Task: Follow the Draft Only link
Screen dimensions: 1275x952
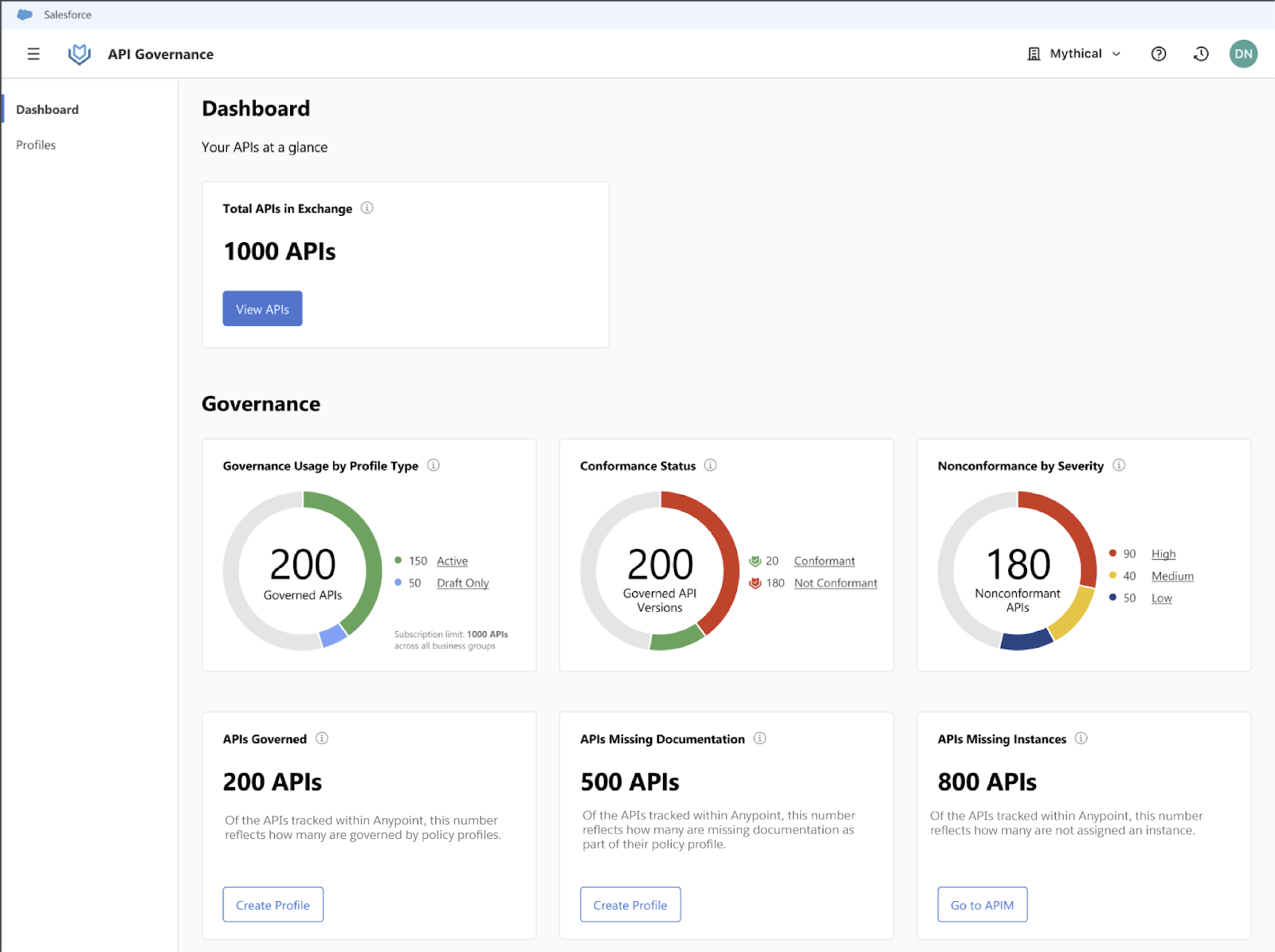Action: (462, 582)
